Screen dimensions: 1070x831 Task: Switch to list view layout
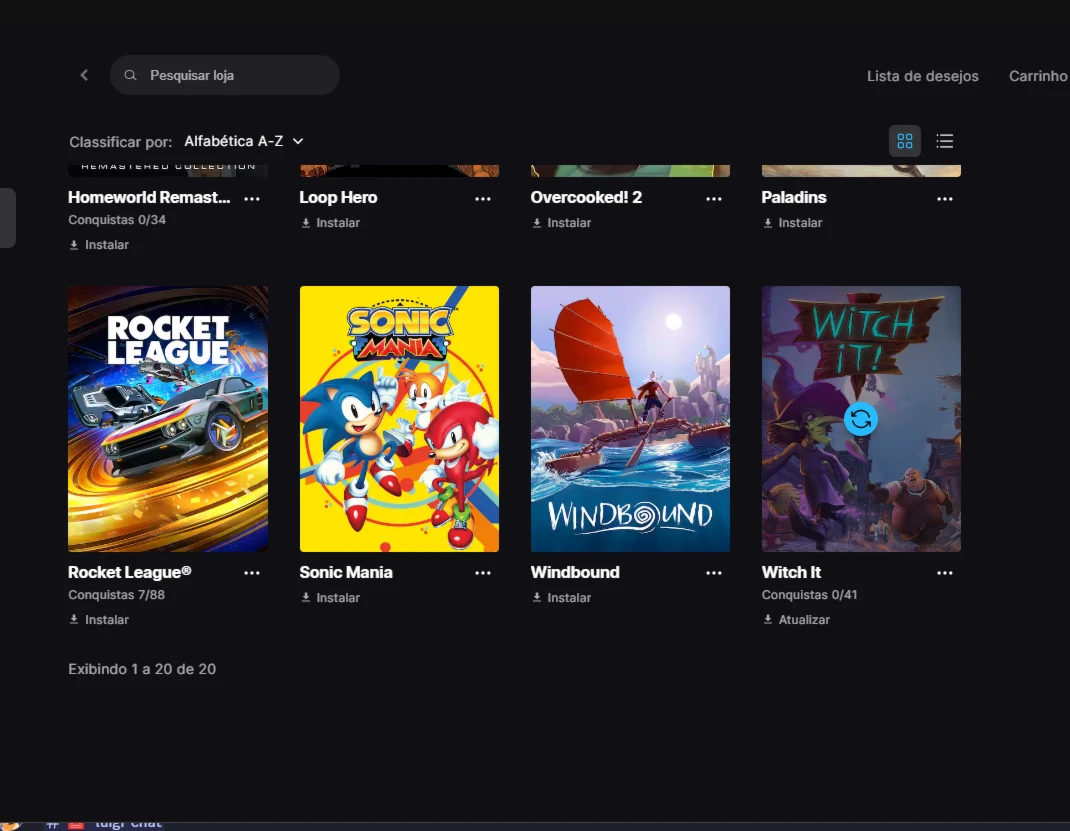[x=944, y=141]
